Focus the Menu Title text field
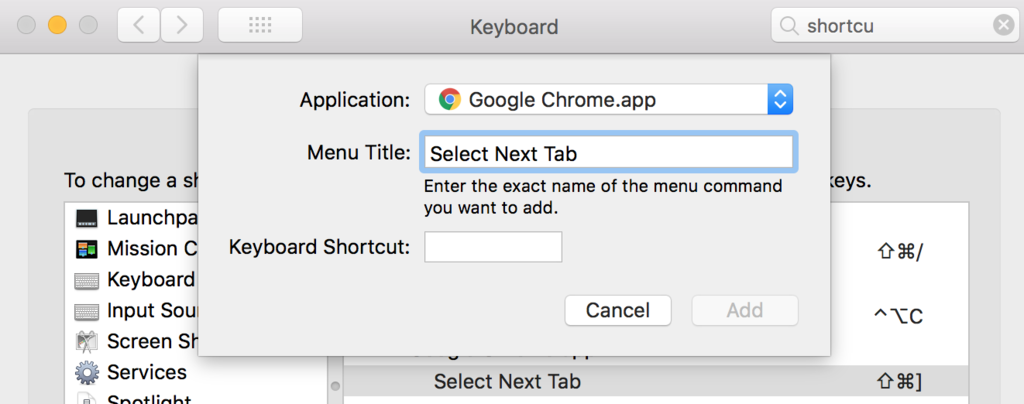The height and width of the screenshot is (404, 1024). click(x=609, y=153)
